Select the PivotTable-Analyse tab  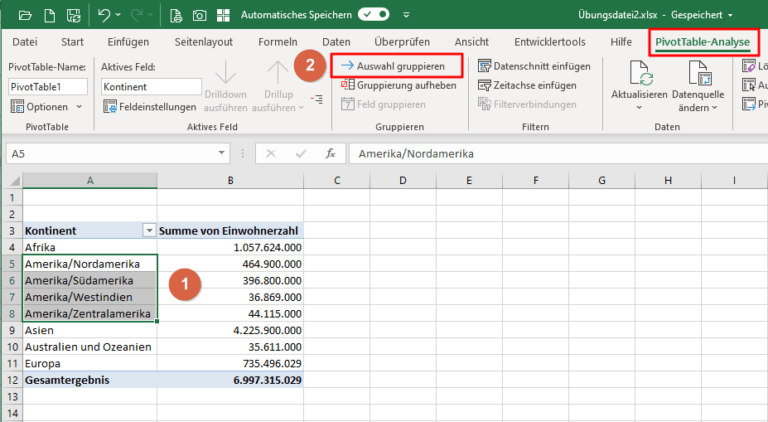point(702,42)
